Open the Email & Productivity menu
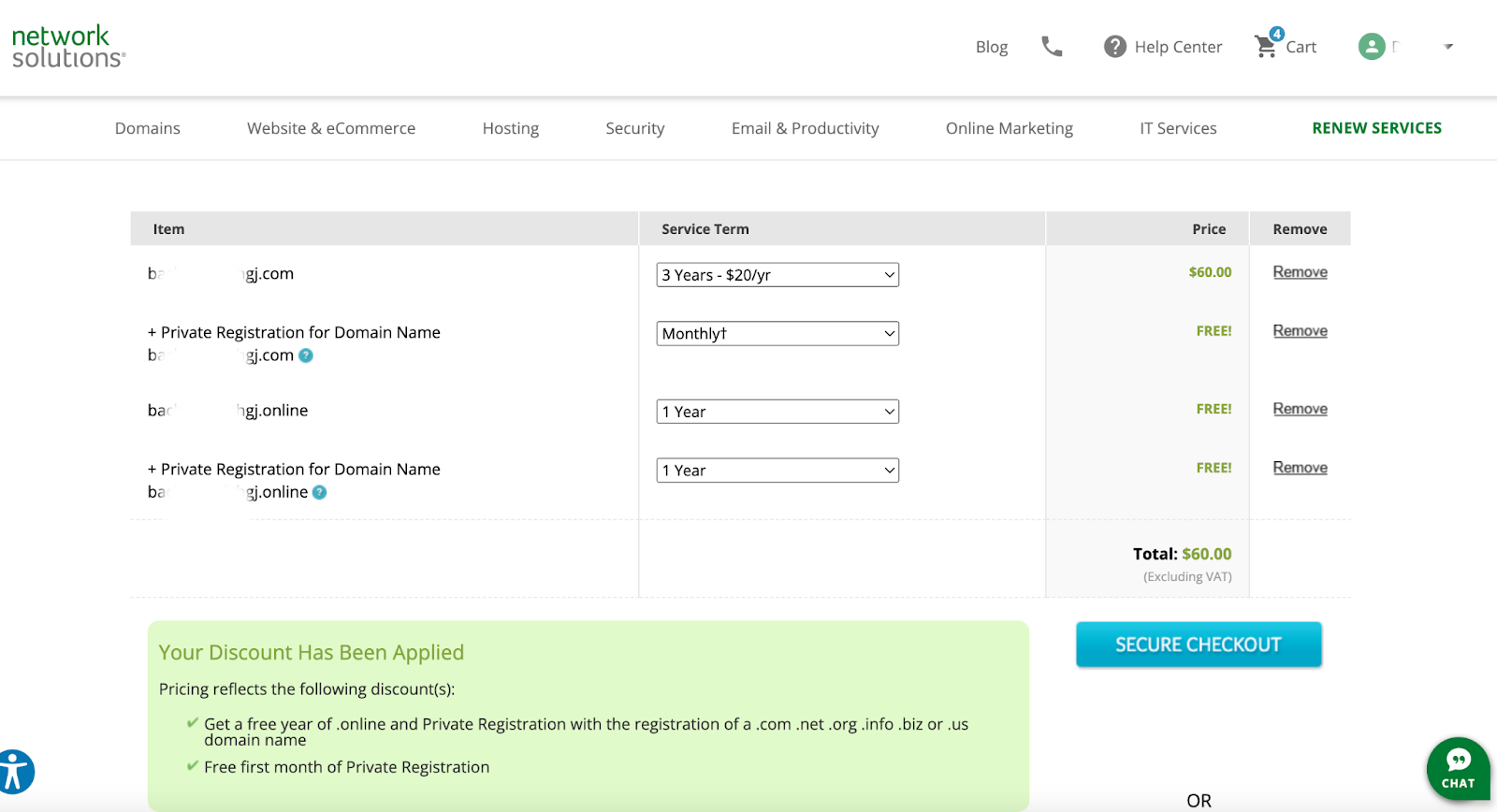Image resolution: width=1497 pixels, height=812 pixels. pyautogui.click(x=806, y=128)
